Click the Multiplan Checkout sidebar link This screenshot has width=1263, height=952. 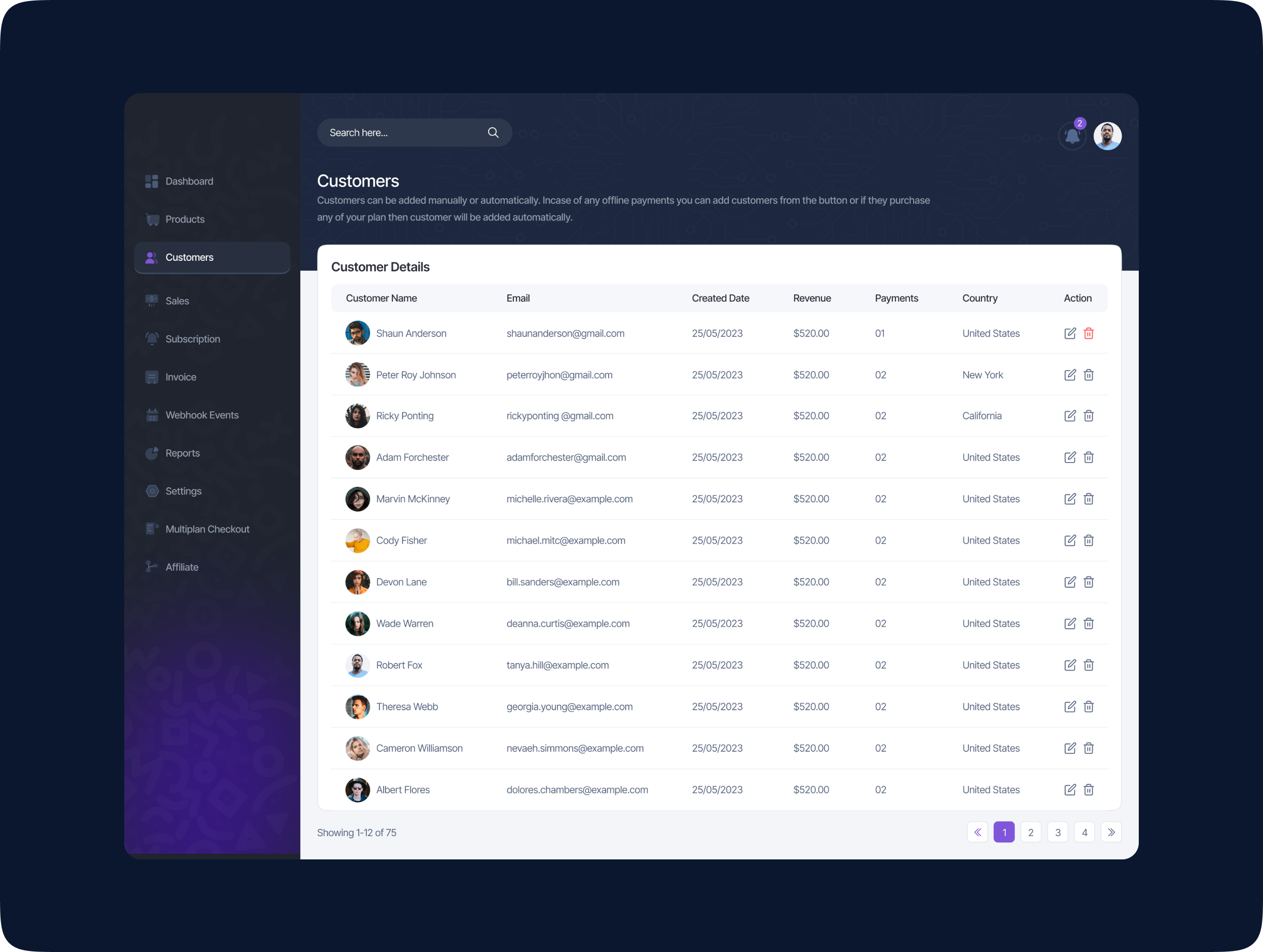tap(208, 529)
